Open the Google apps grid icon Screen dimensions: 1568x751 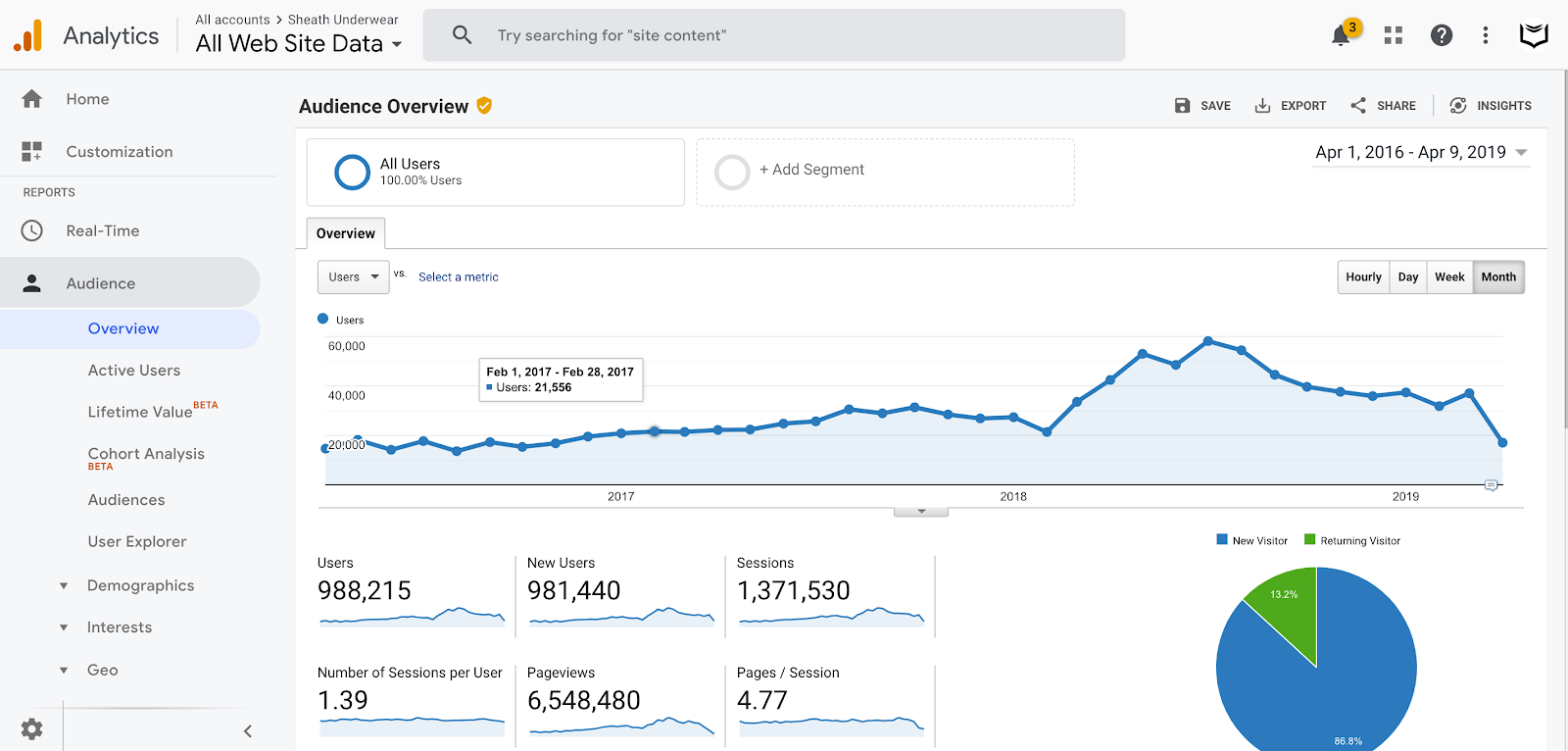[x=1393, y=35]
